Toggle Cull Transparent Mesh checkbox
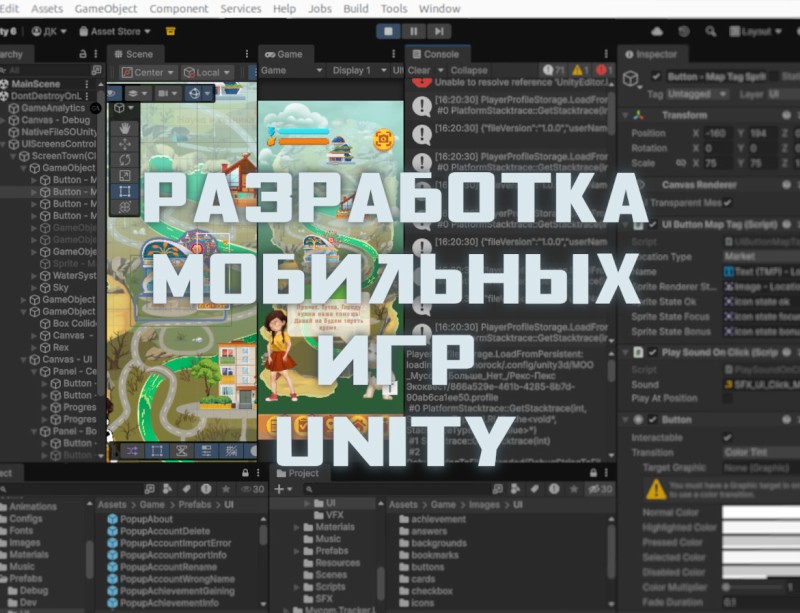The width and height of the screenshot is (800, 613). (x=728, y=203)
